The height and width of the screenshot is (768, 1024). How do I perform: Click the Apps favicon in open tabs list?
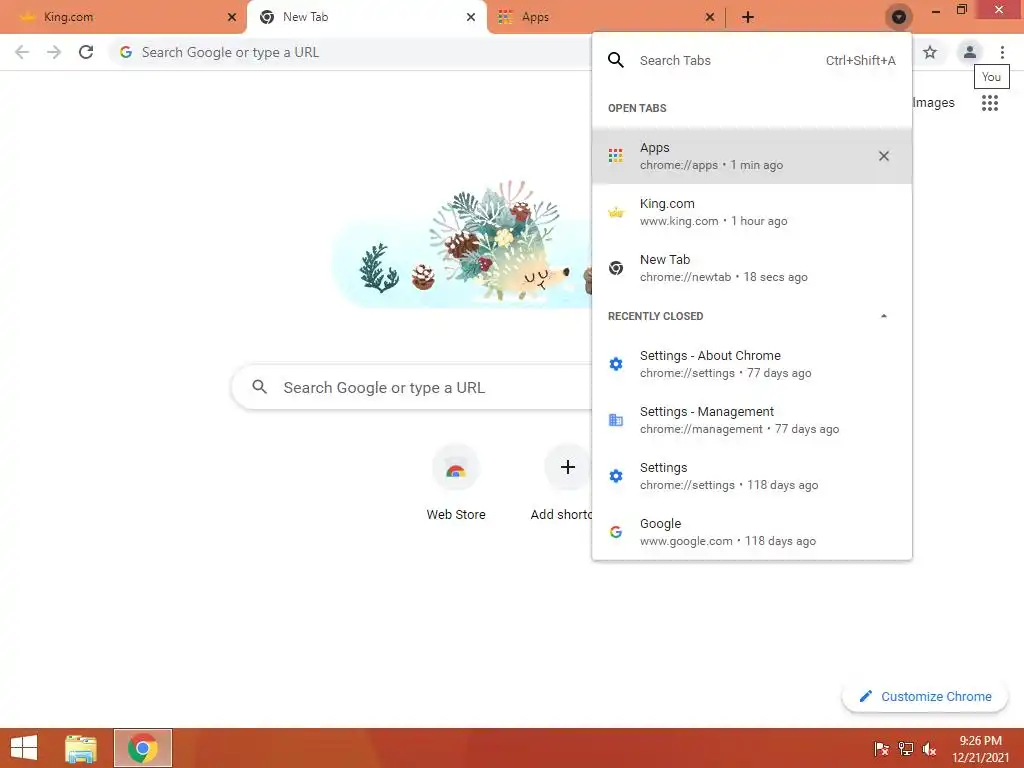tap(615, 155)
